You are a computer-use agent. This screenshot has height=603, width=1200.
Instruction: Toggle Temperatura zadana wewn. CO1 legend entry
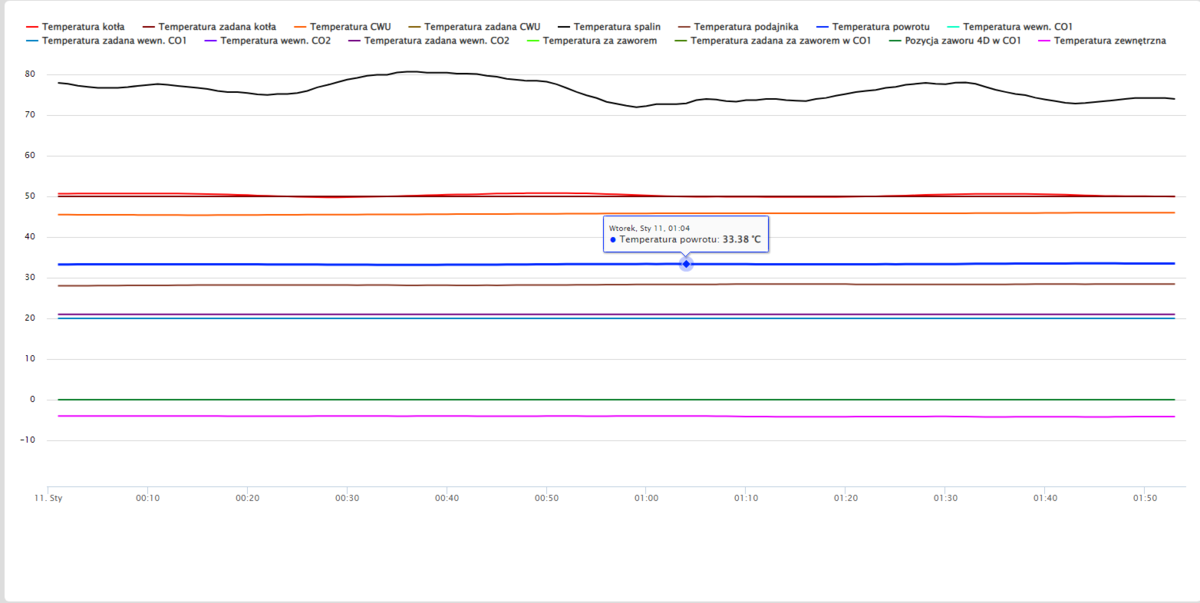[x=115, y=41]
